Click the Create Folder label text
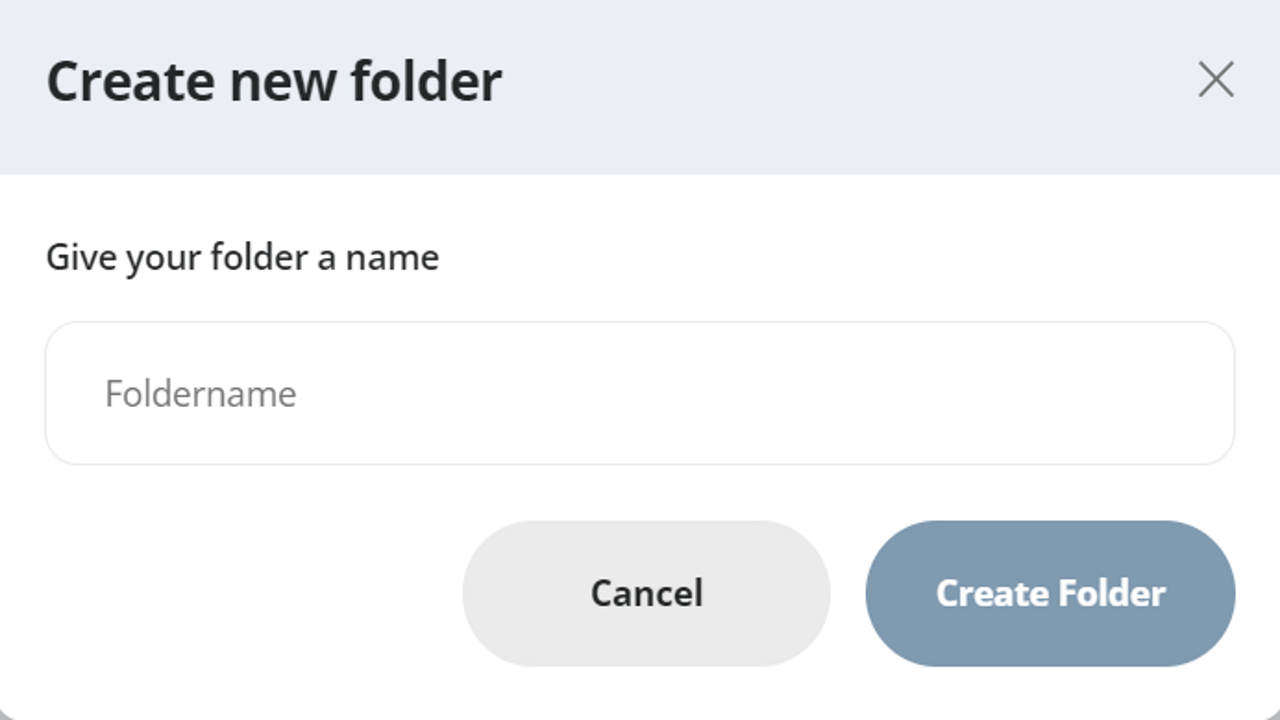 1050,593
